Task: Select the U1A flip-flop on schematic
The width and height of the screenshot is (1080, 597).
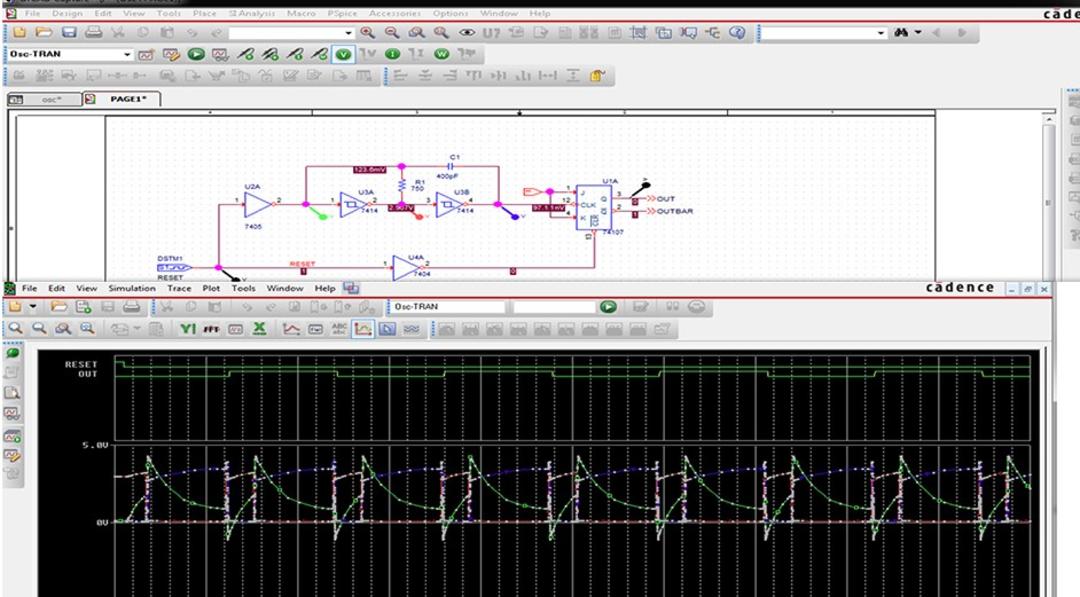Action: 594,207
